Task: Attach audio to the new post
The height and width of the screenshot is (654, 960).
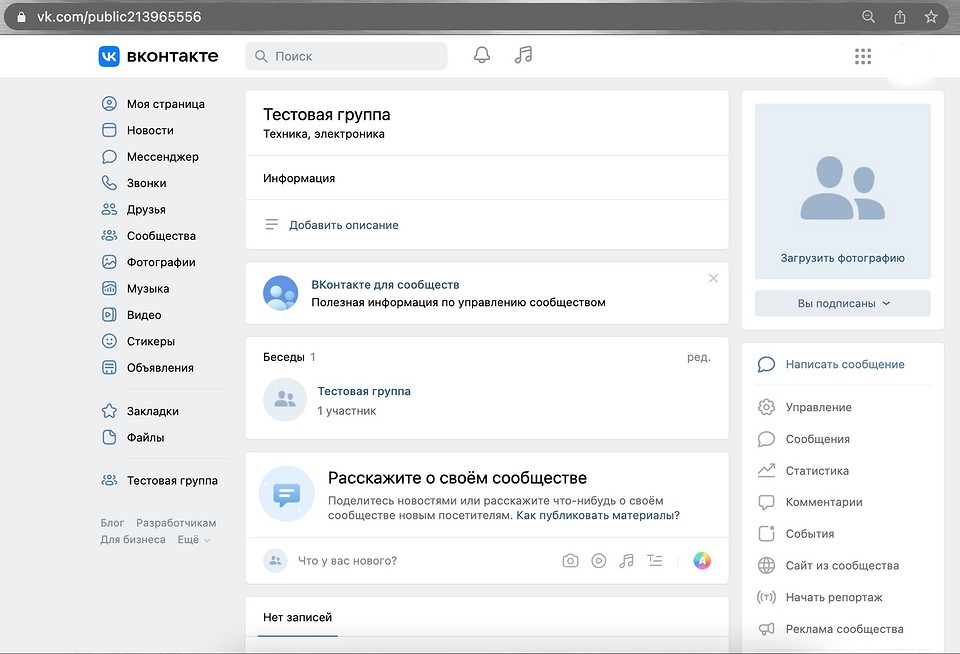Action: click(x=626, y=560)
